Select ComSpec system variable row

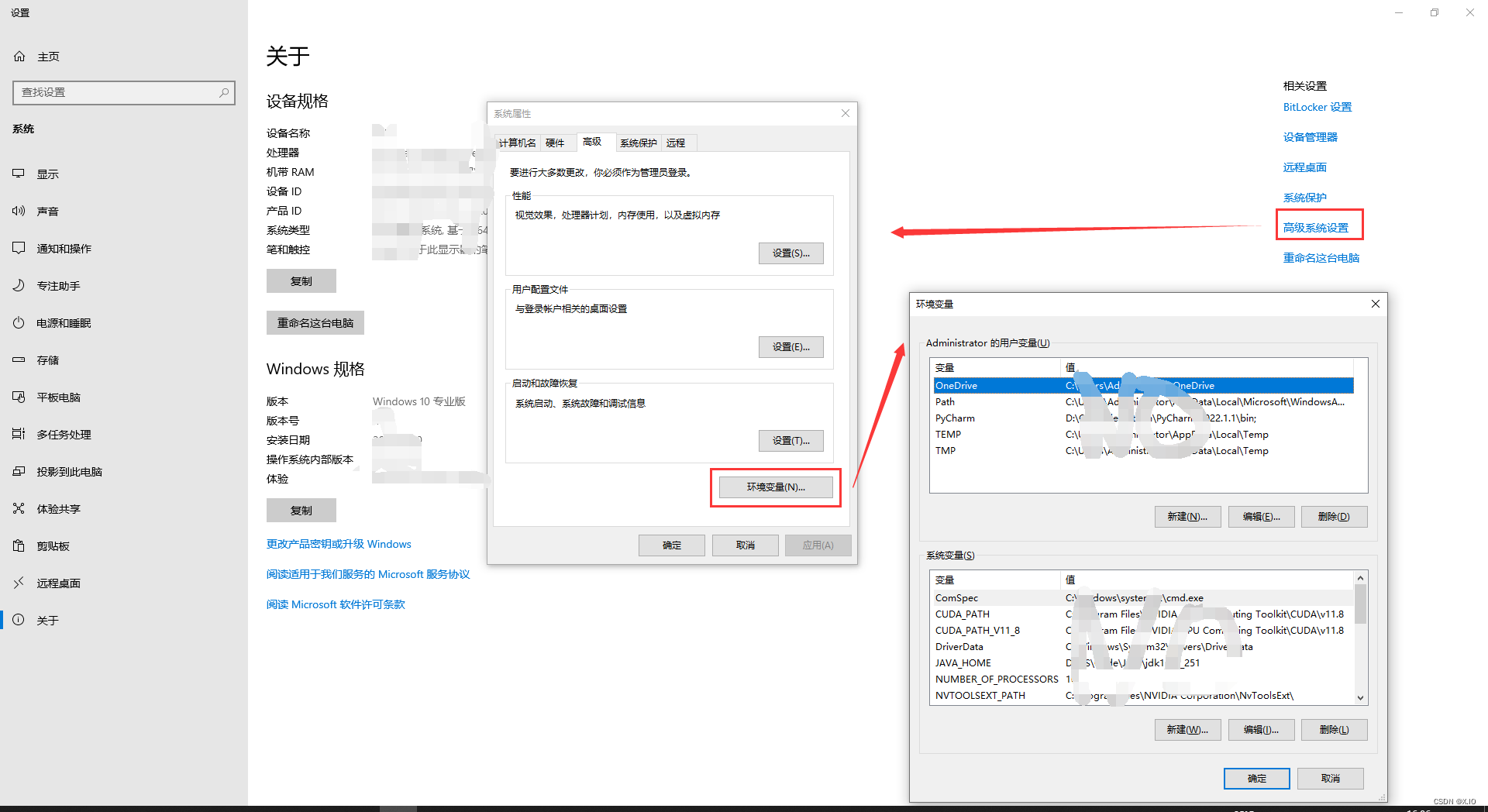(x=1143, y=598)
